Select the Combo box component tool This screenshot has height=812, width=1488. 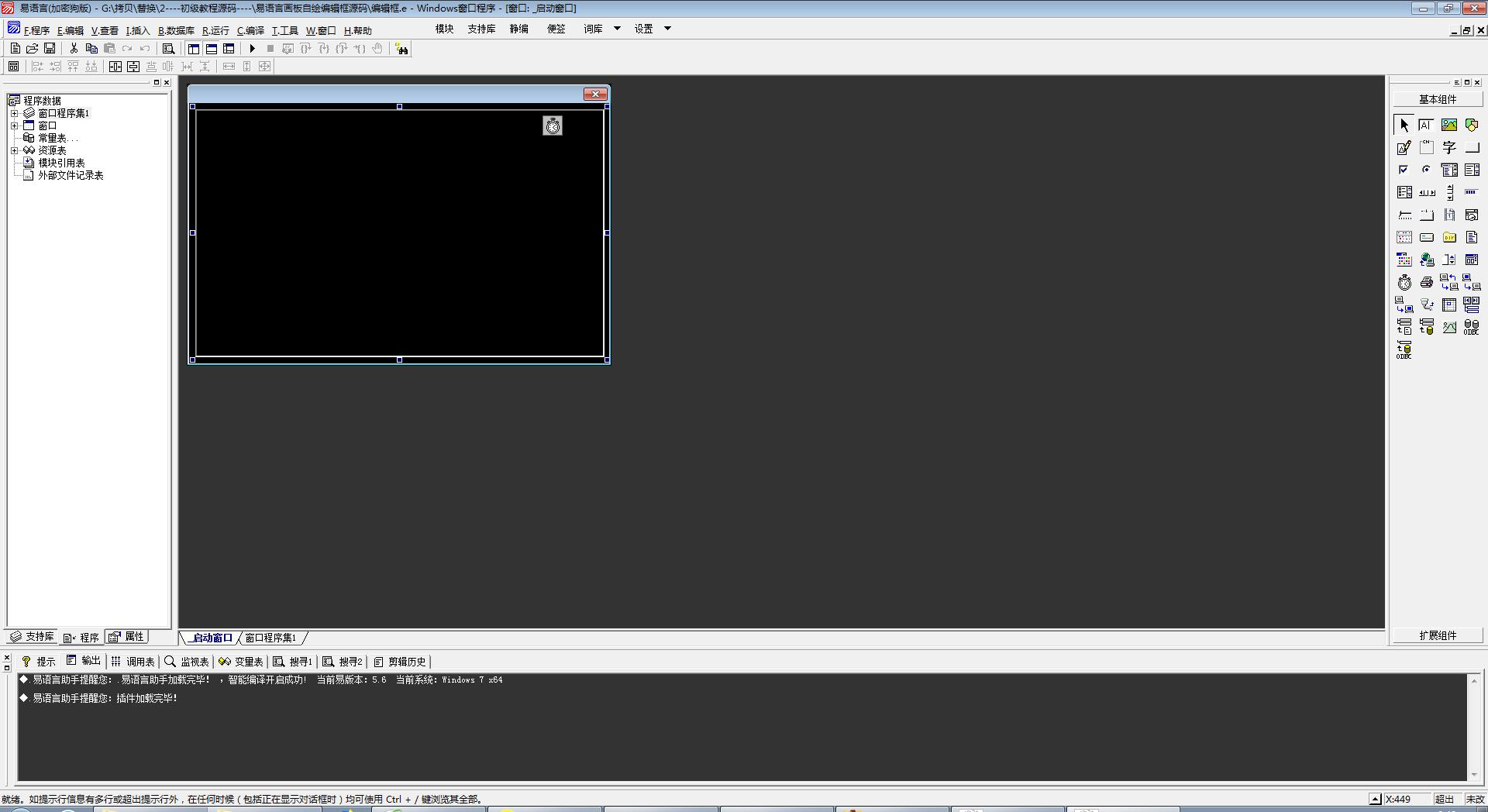[1449, 170]
